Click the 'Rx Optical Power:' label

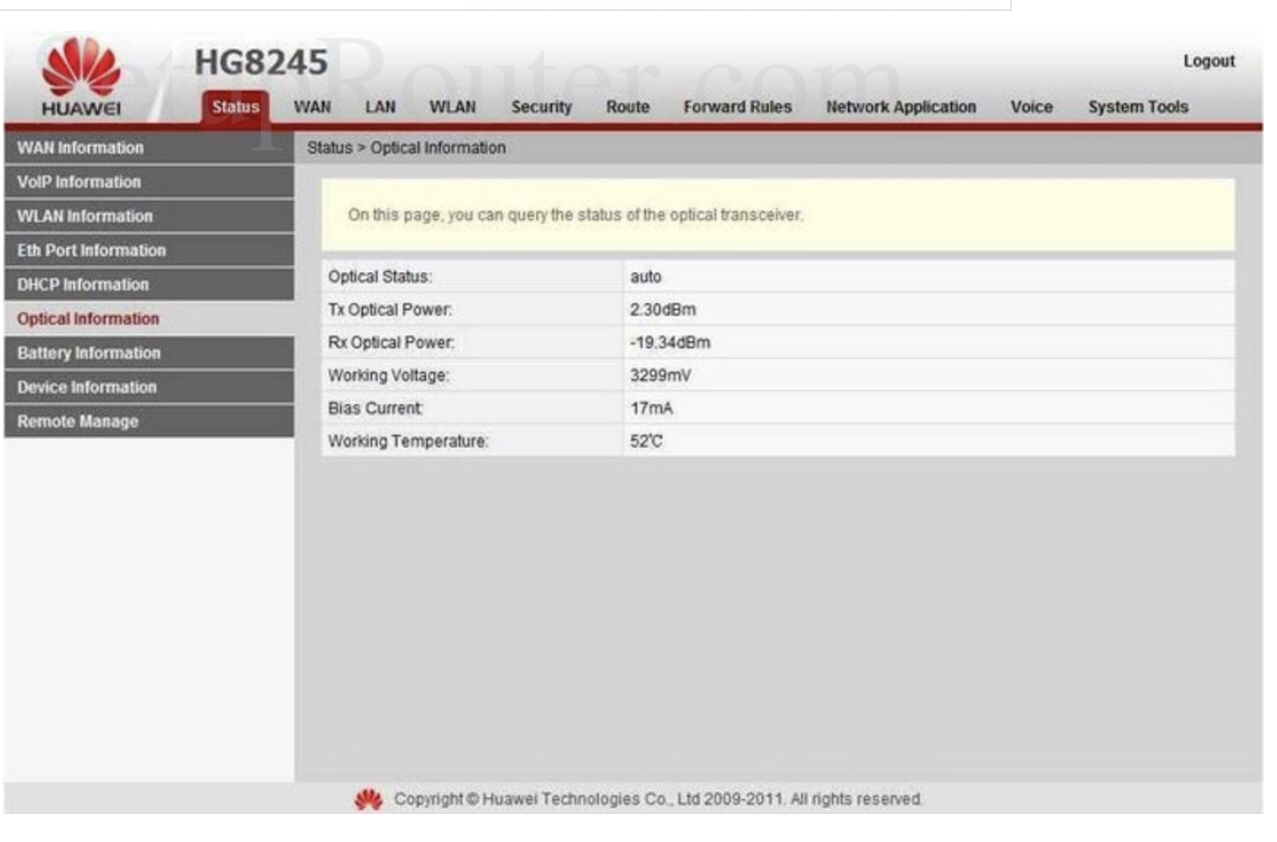(392, 343)
